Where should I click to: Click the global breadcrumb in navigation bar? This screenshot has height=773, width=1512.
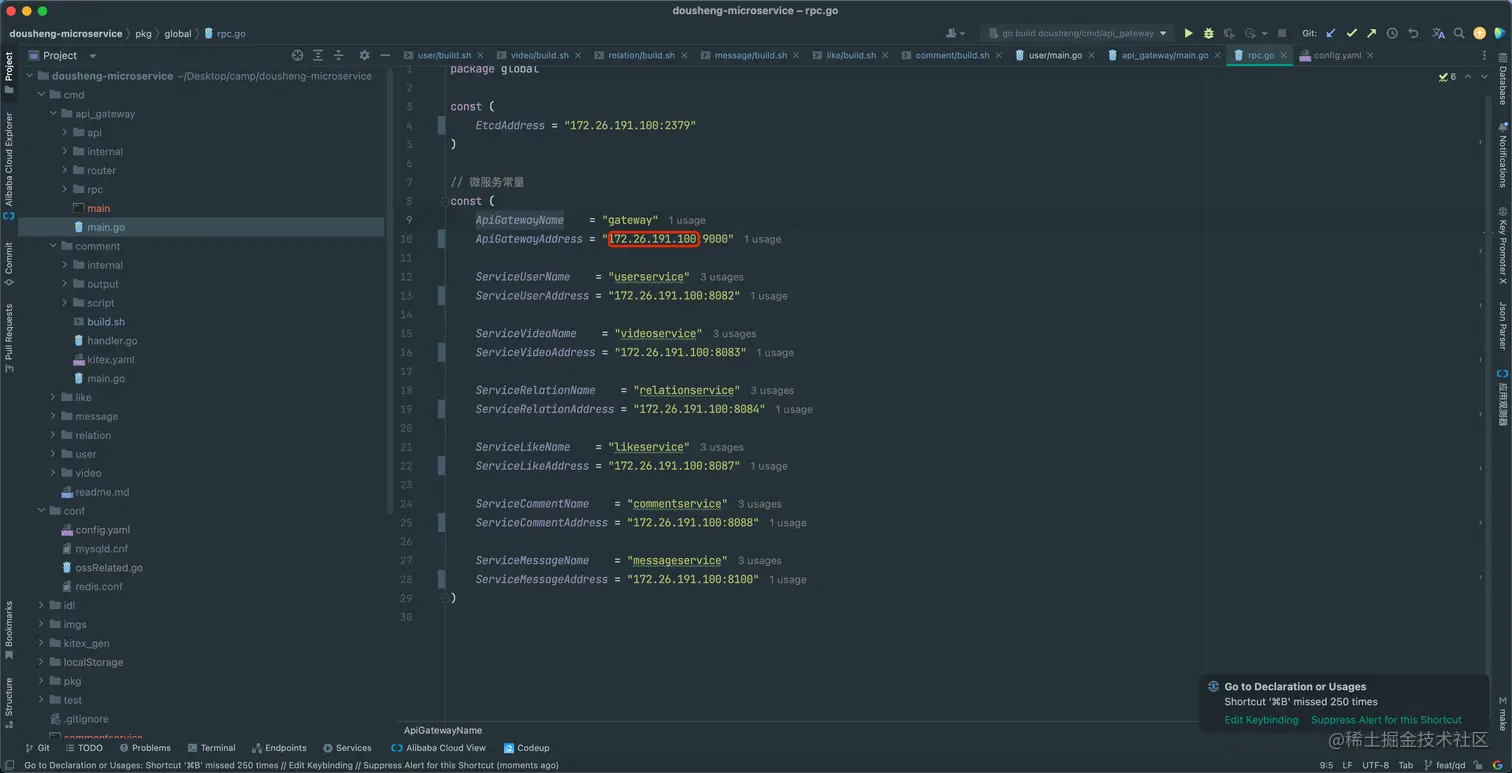coord(178,33)
